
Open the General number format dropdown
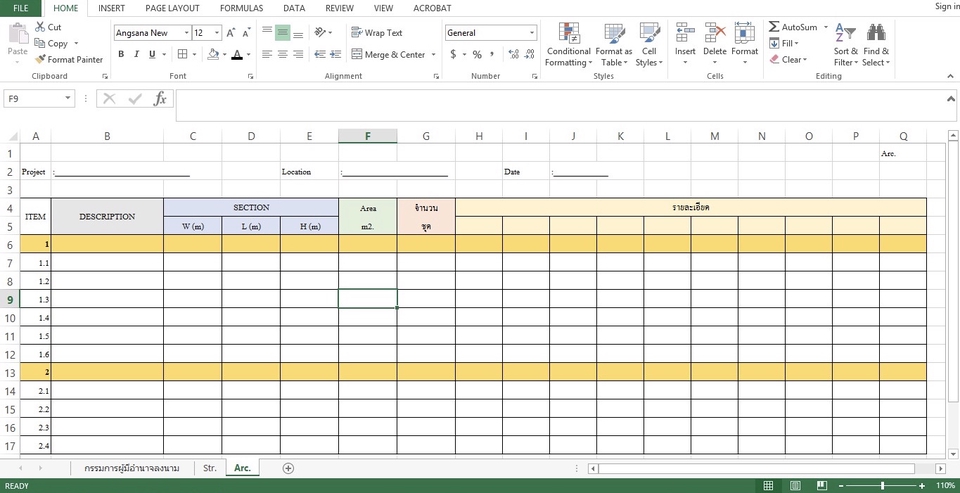[x=532, y=33]
